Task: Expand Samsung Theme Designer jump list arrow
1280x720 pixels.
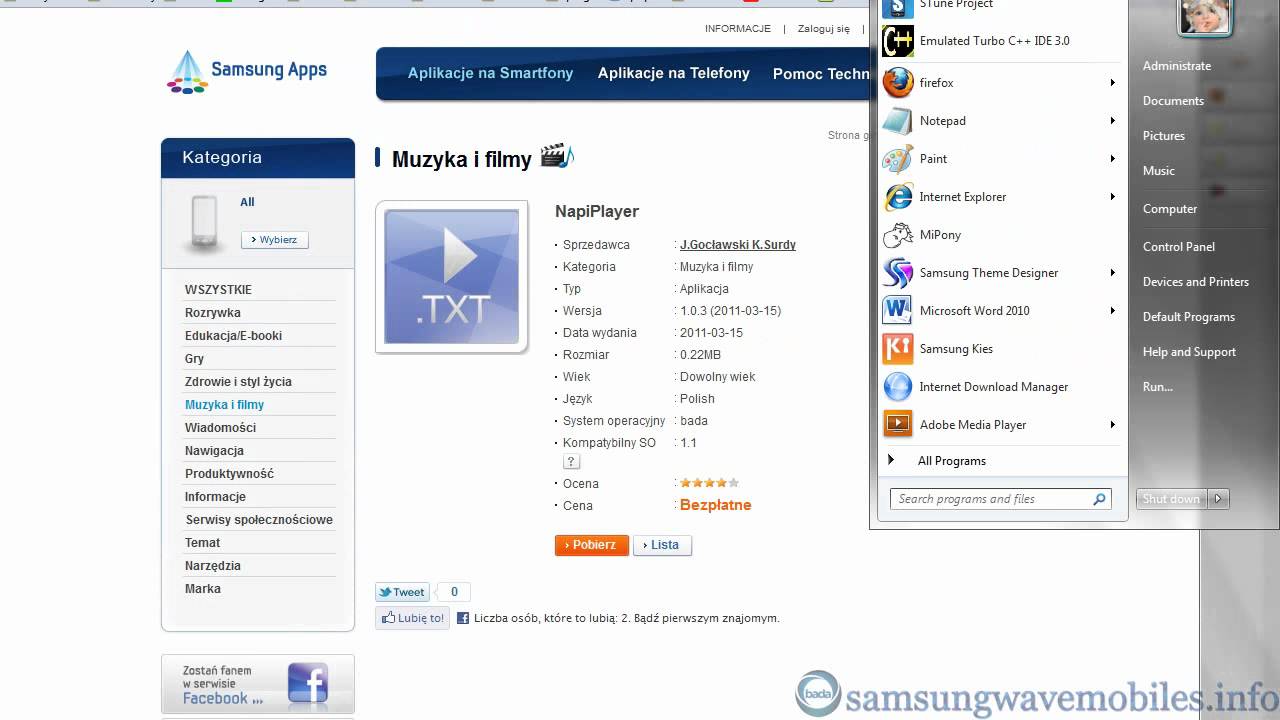Action: pyautogui.click(x=1112, y=273)
